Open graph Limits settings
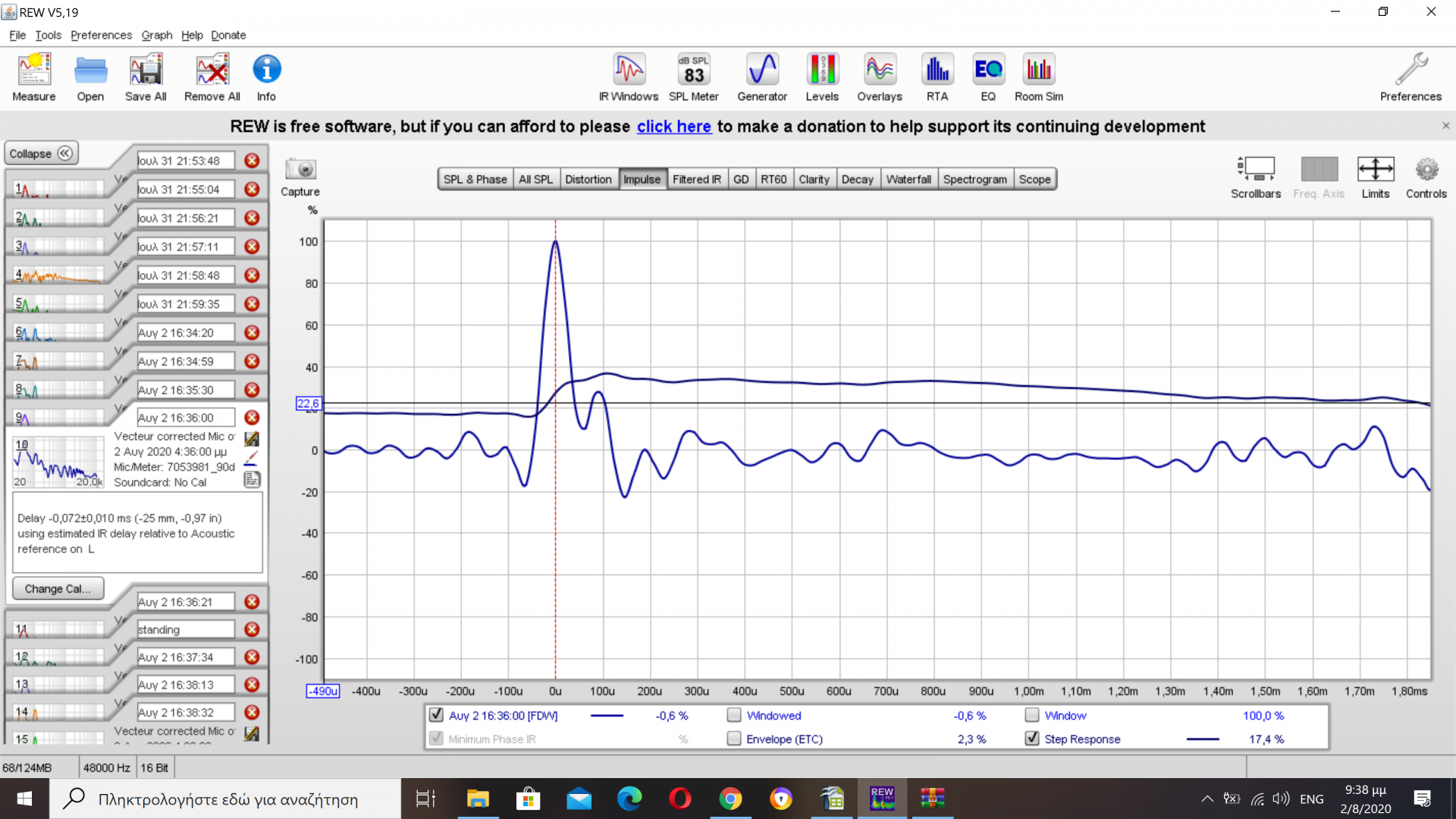Viewport: 1456px width, 819px height. (x=1375, y=177)
